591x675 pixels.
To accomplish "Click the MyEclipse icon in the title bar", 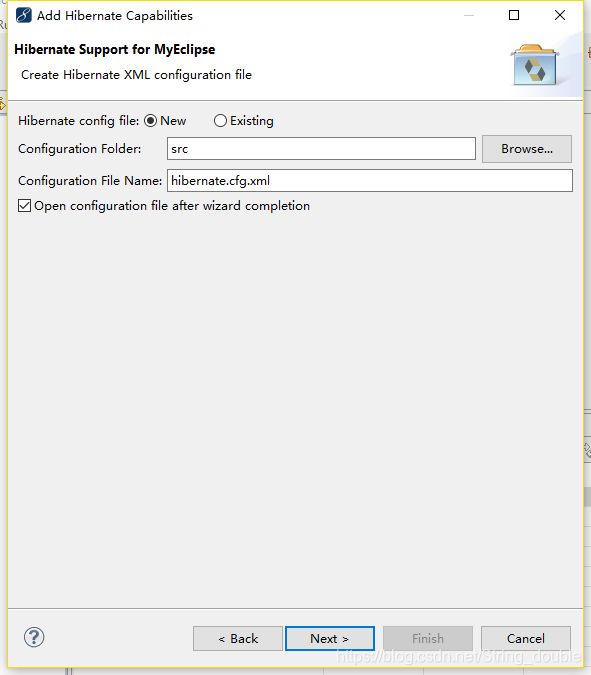I will tap(24, 15).
